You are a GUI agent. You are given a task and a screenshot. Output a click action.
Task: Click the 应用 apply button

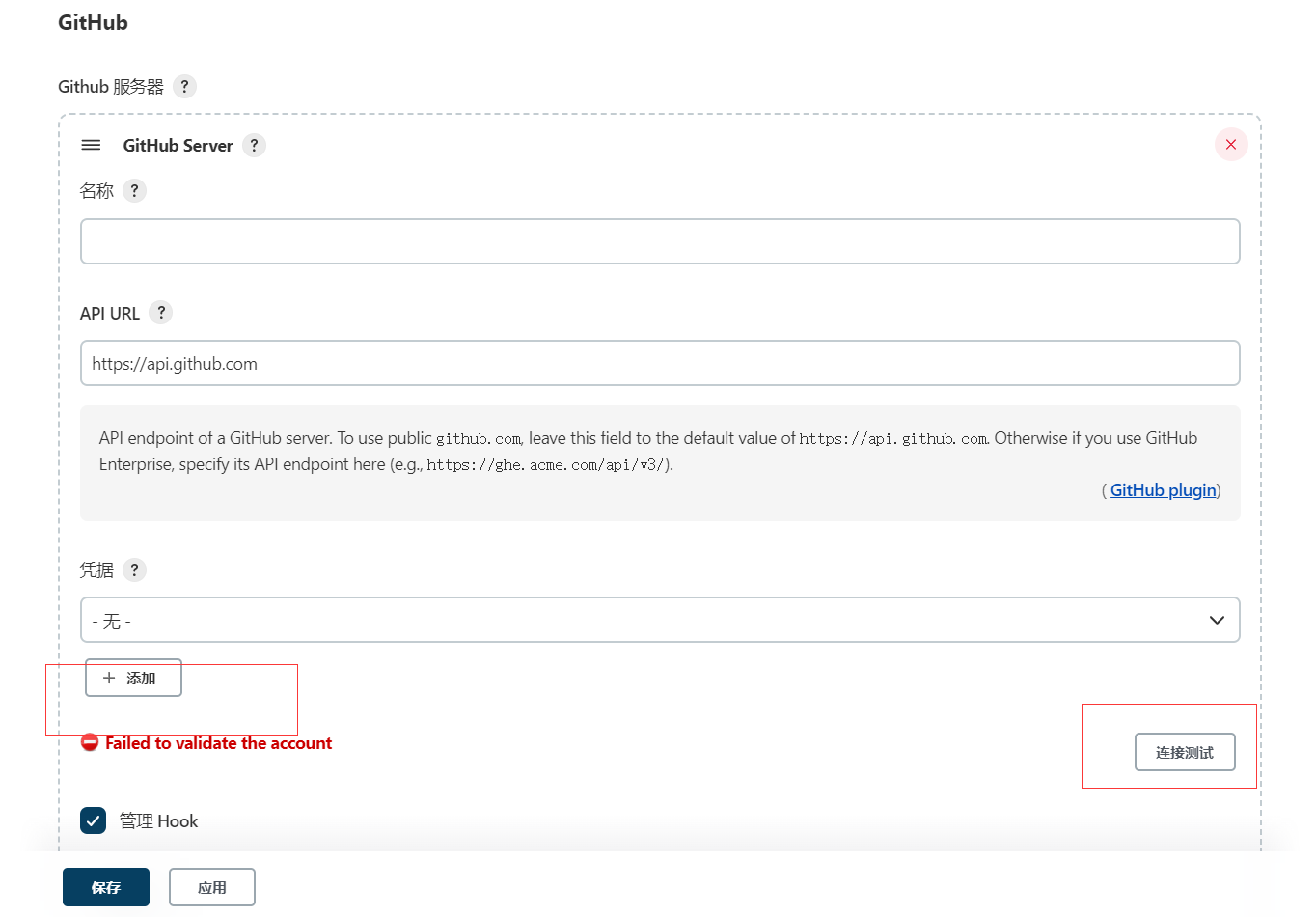click(212, 887)
